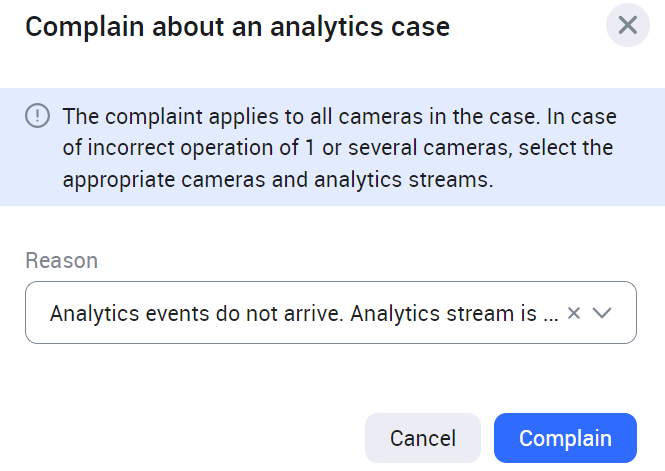Click the Reason field label

61,261
